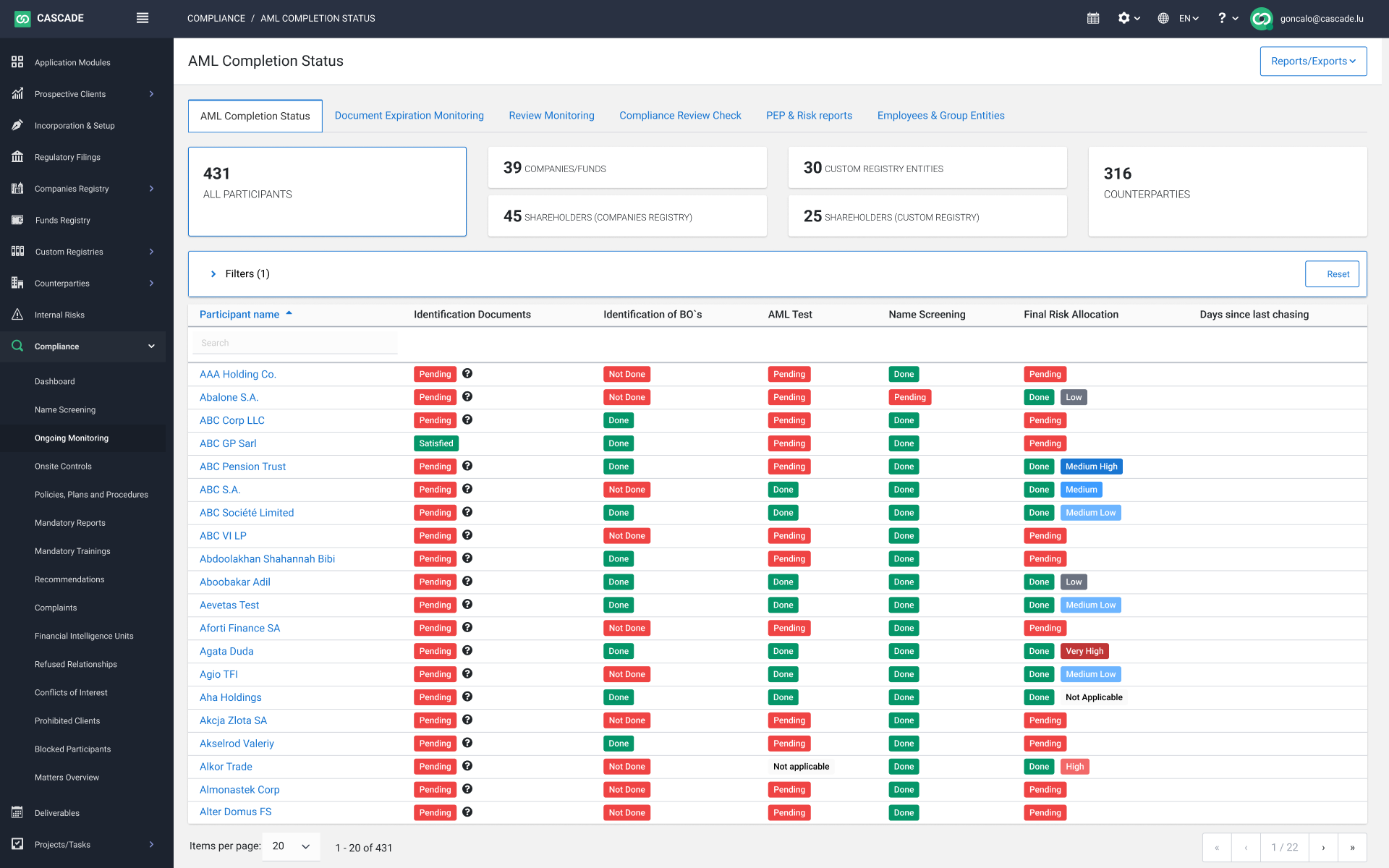Viewport: 1389px width, 868px height.
Task: Click the Regulatory Filings bank icon
Action: pos(17,157)
